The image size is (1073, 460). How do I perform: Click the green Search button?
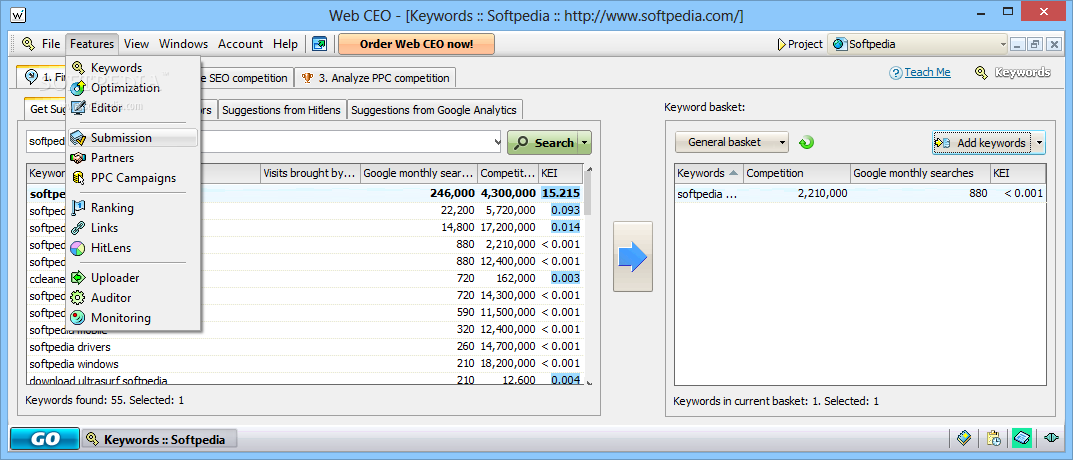543,142
